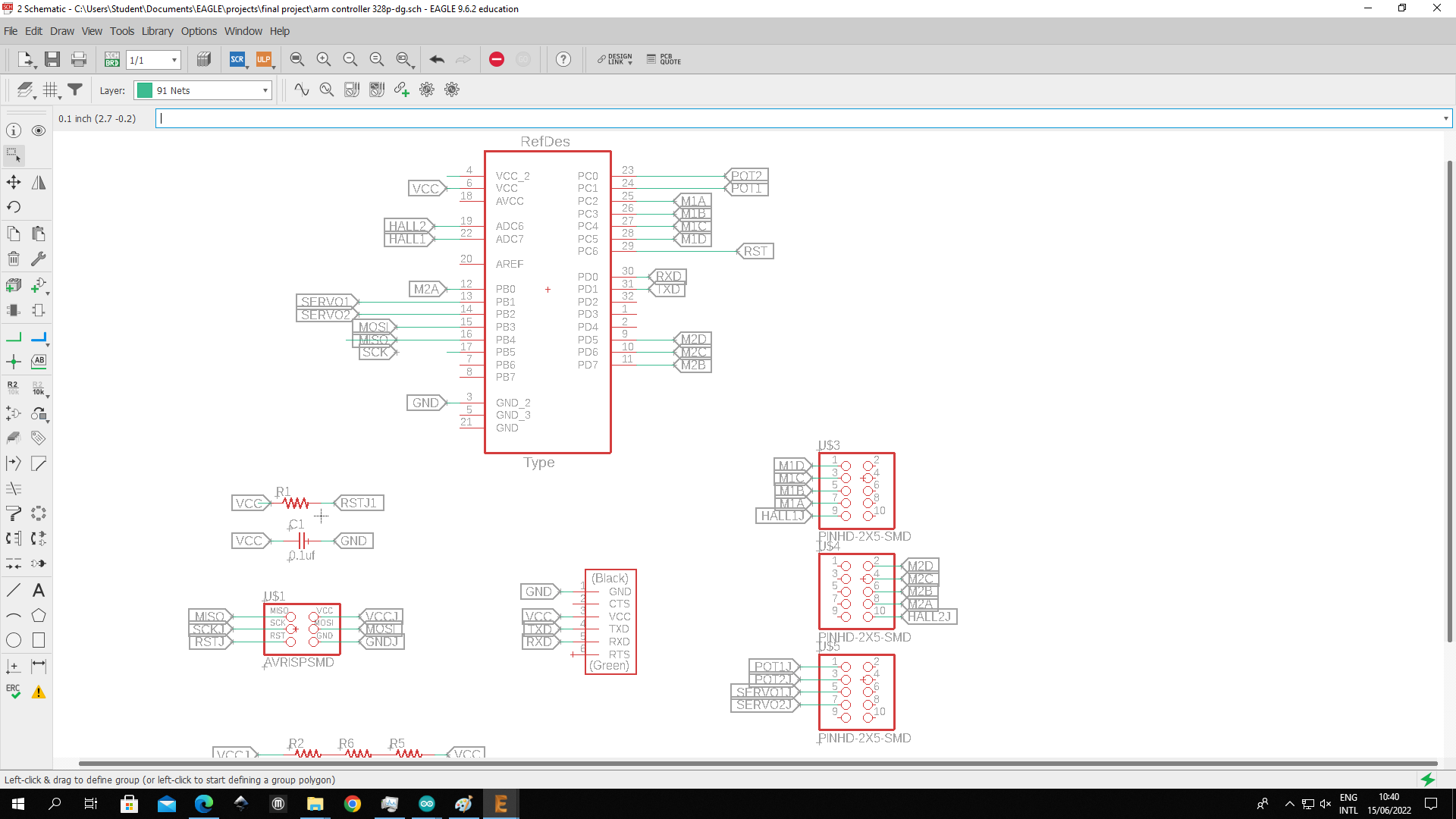Select the Delete trash can tool

[14, 259]
